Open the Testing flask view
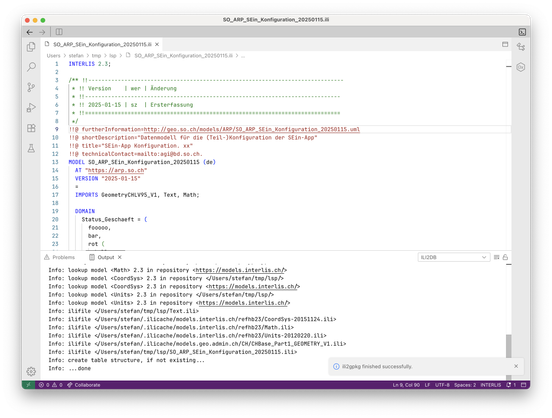 click(31, 148)
